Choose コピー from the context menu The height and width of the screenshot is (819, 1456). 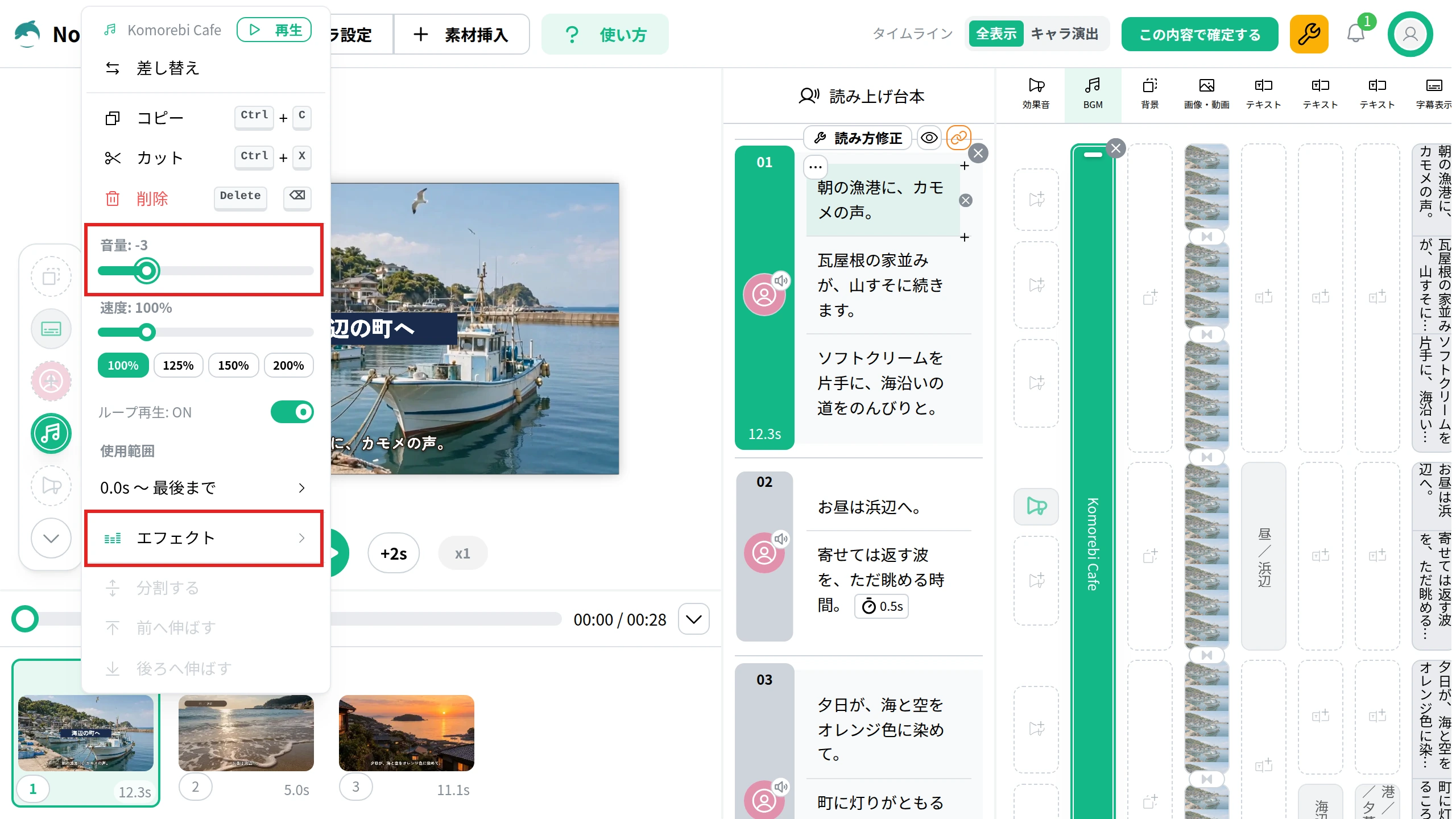point(205,118)
